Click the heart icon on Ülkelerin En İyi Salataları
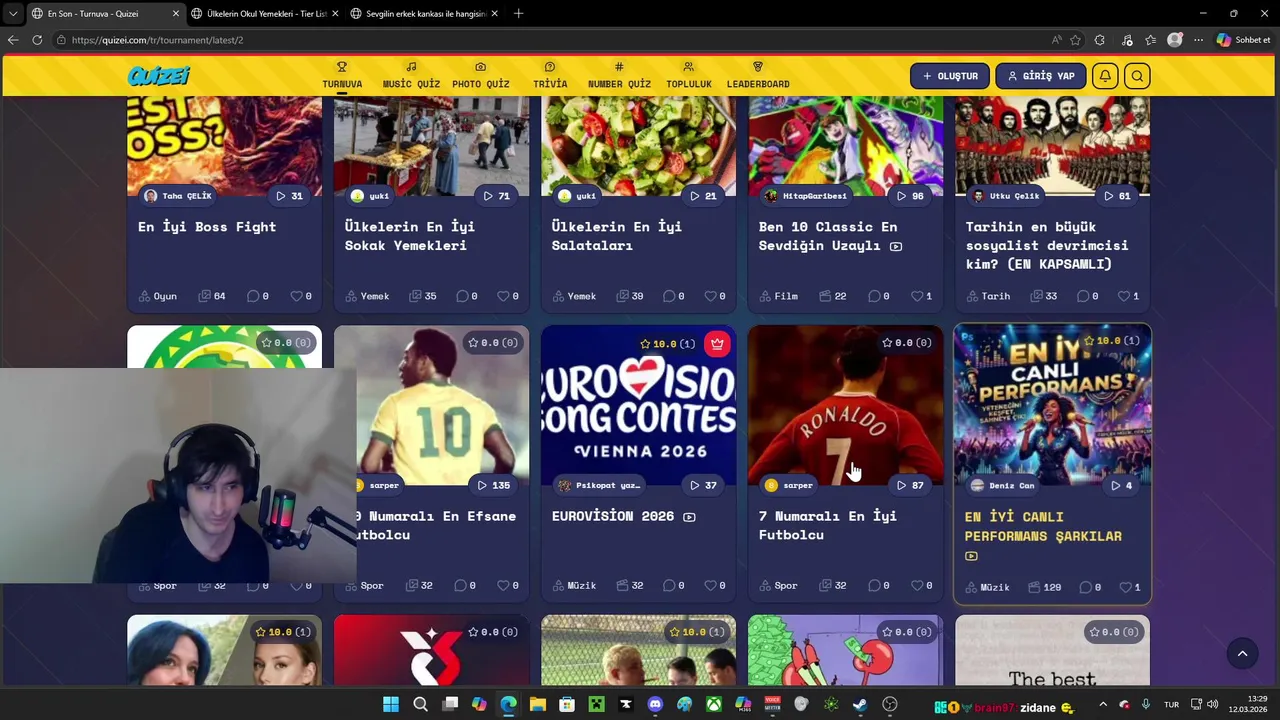The image size is (1280, 720). (710, 296)
